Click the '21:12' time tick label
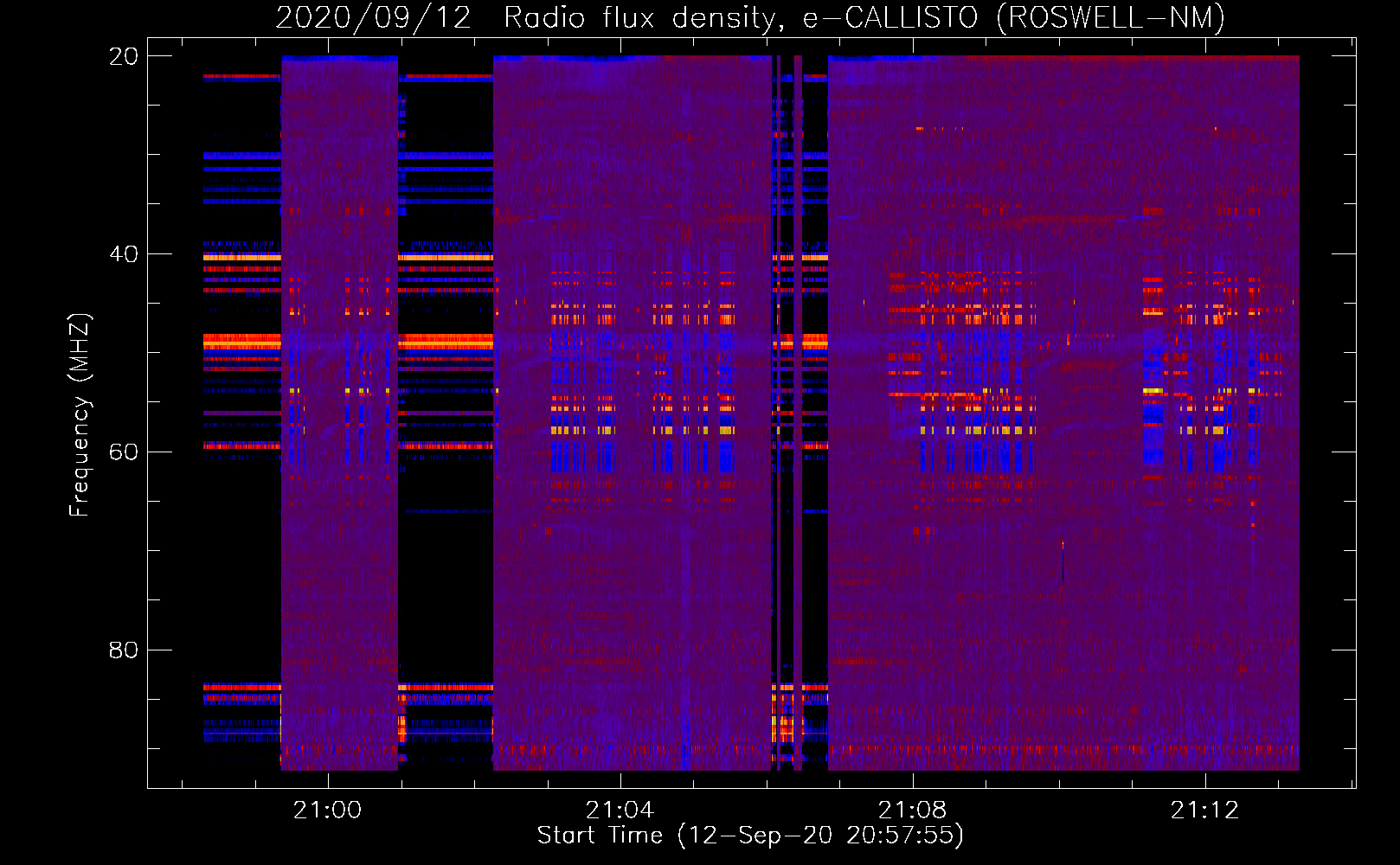 click(x=1204, y=810)
